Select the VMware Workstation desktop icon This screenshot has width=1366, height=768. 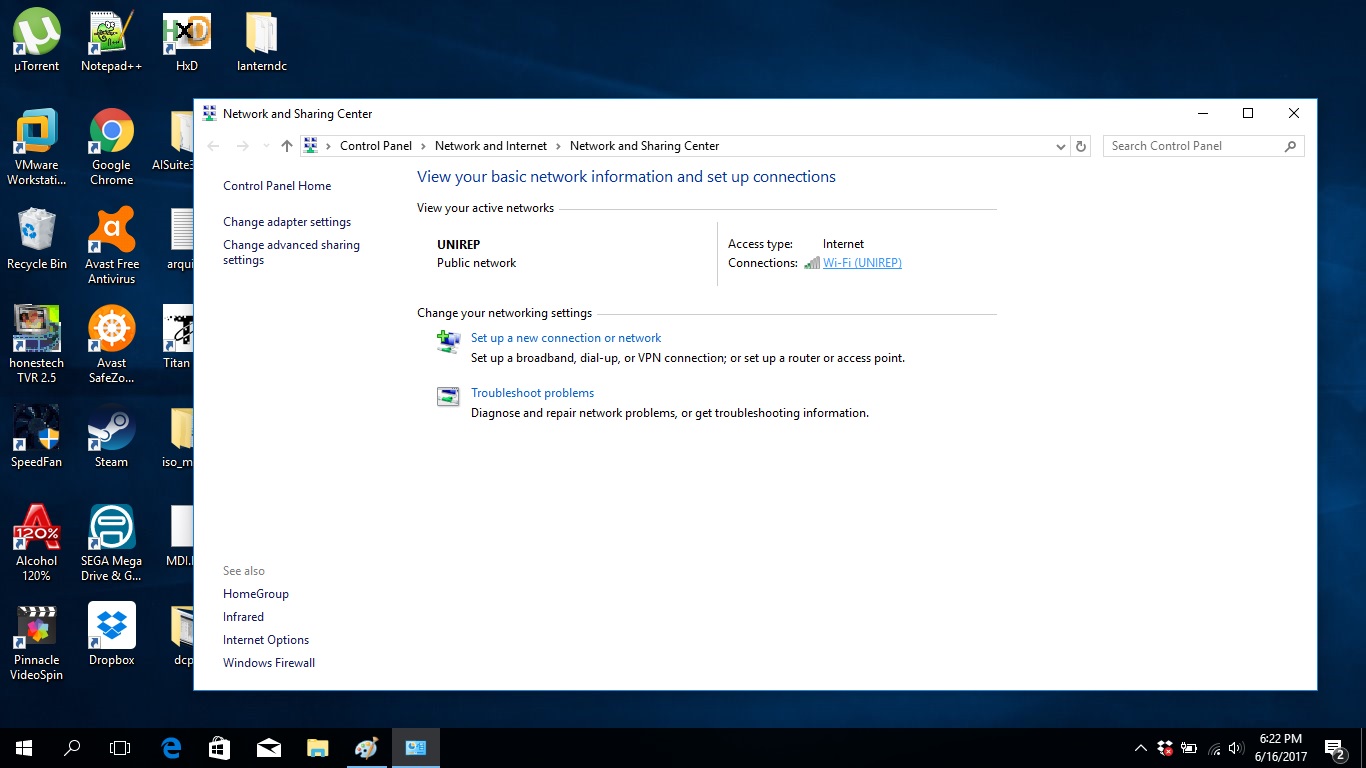(36, 147)
